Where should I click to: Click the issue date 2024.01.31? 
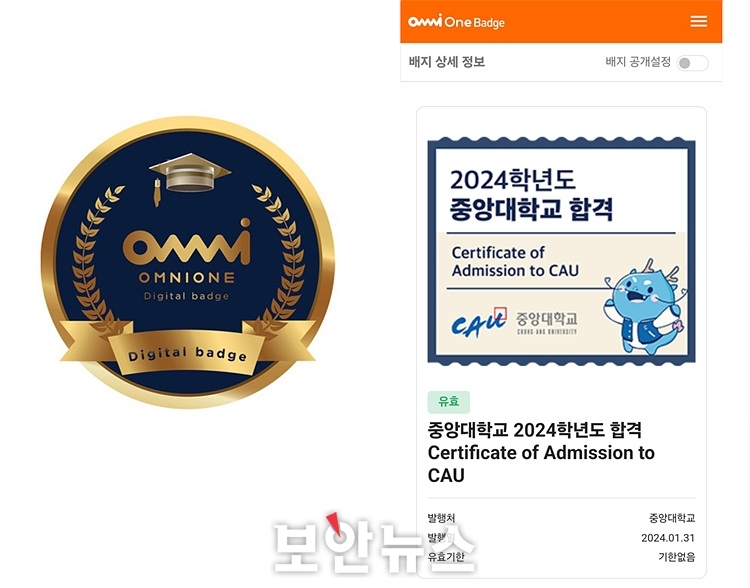point(668,538)
